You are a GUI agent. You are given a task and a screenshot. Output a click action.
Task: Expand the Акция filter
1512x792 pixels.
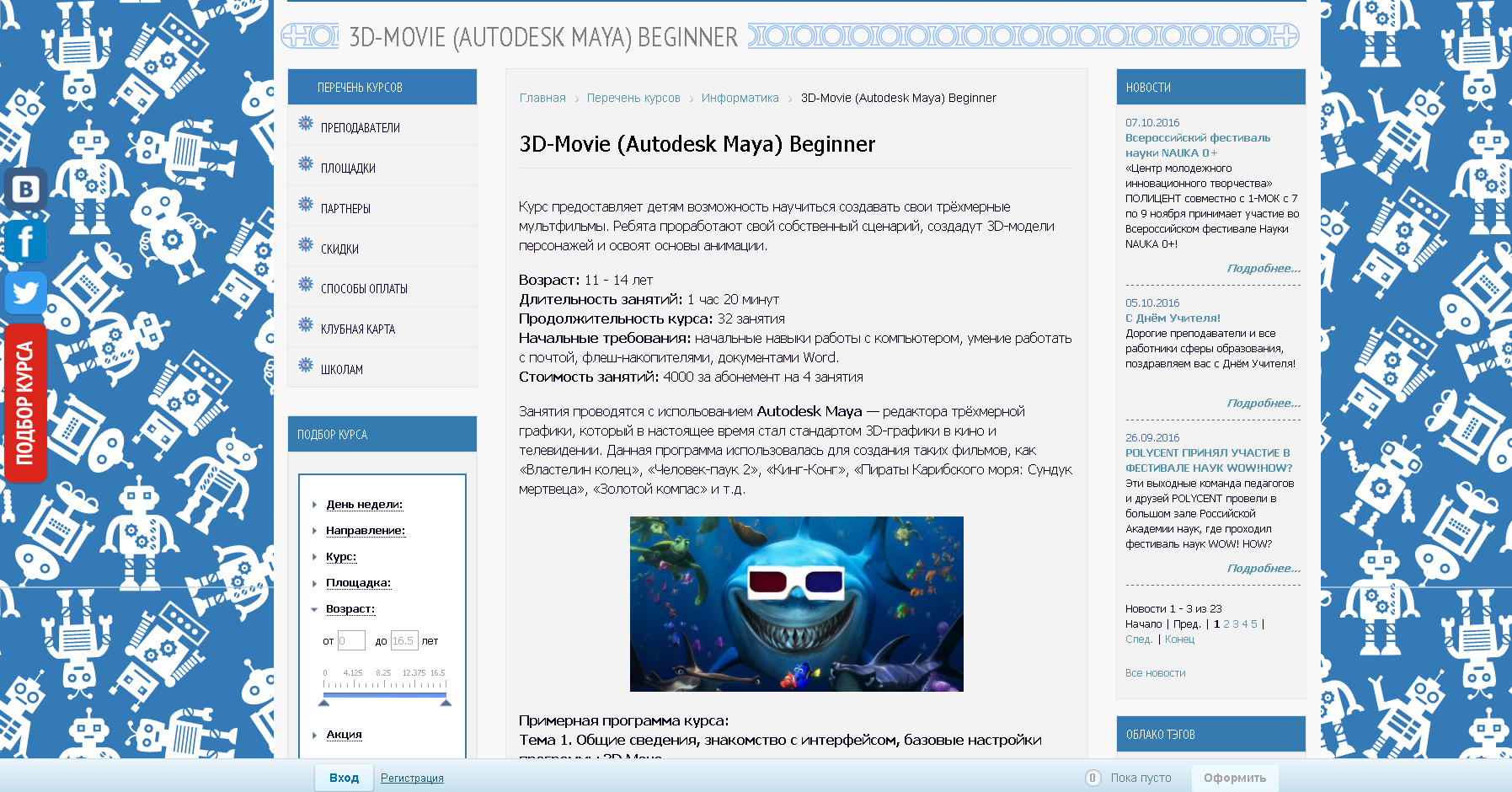point(344,735)
